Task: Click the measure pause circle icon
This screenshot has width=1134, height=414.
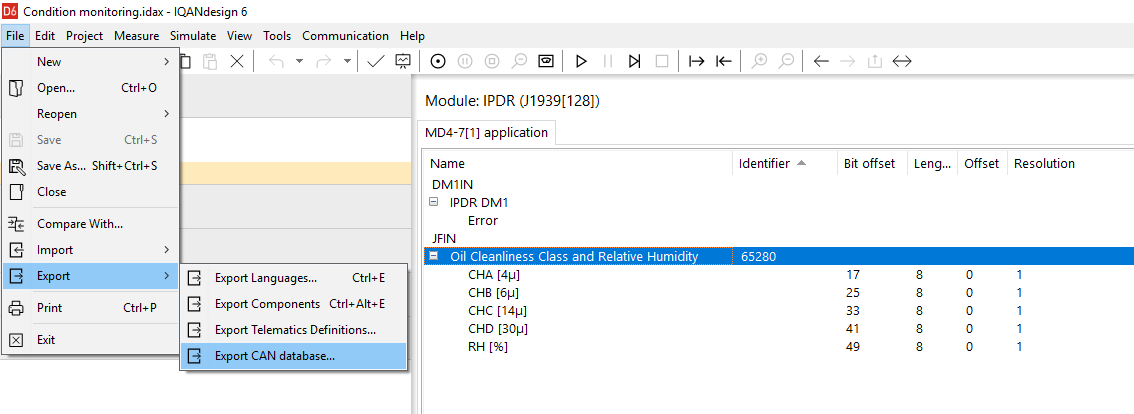Action: (465, 62)
